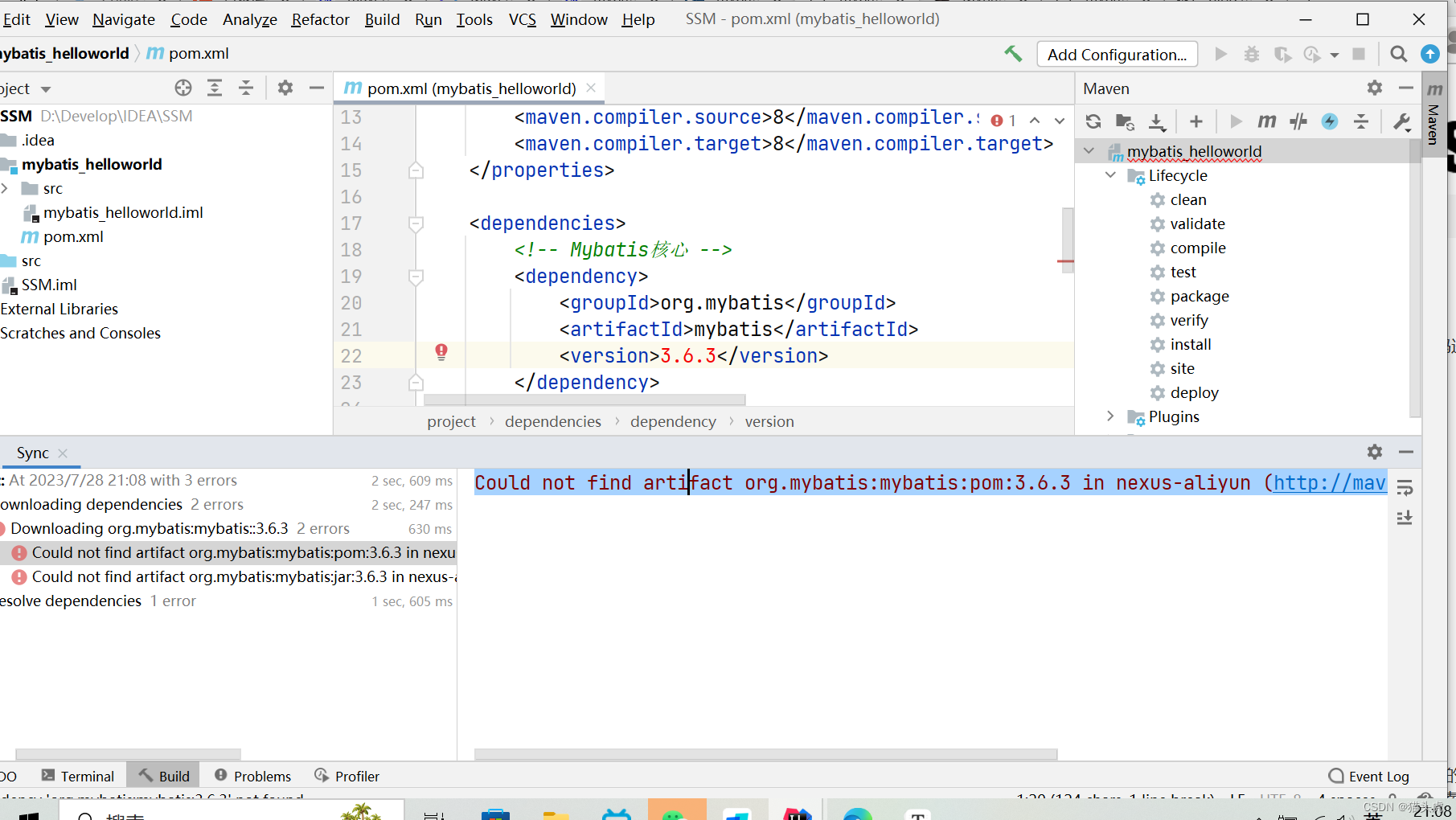Run selected Maven build icon
This screenshot has width=1456, height=820.
1236,121
